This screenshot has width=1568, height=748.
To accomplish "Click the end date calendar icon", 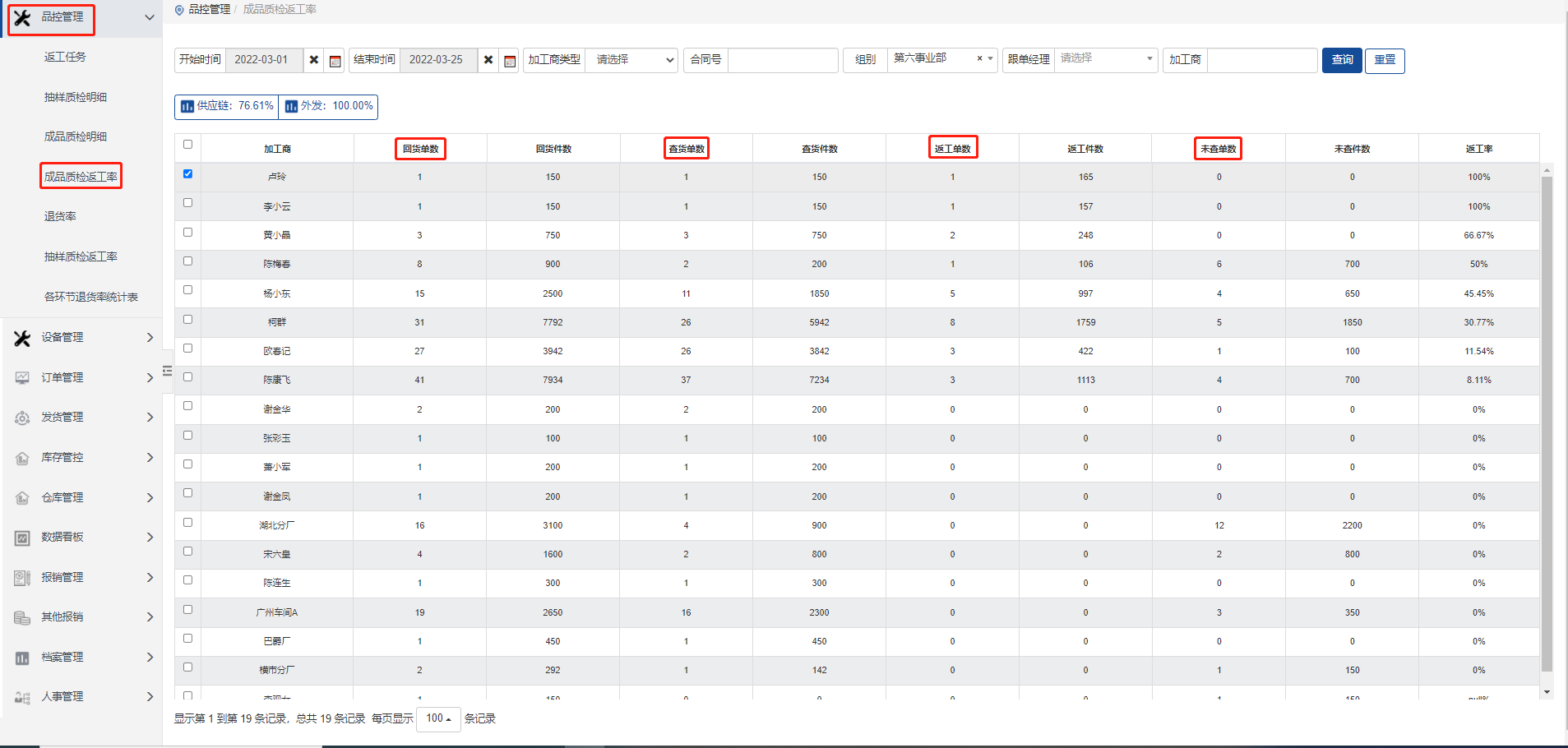I will tap(510, 61).
